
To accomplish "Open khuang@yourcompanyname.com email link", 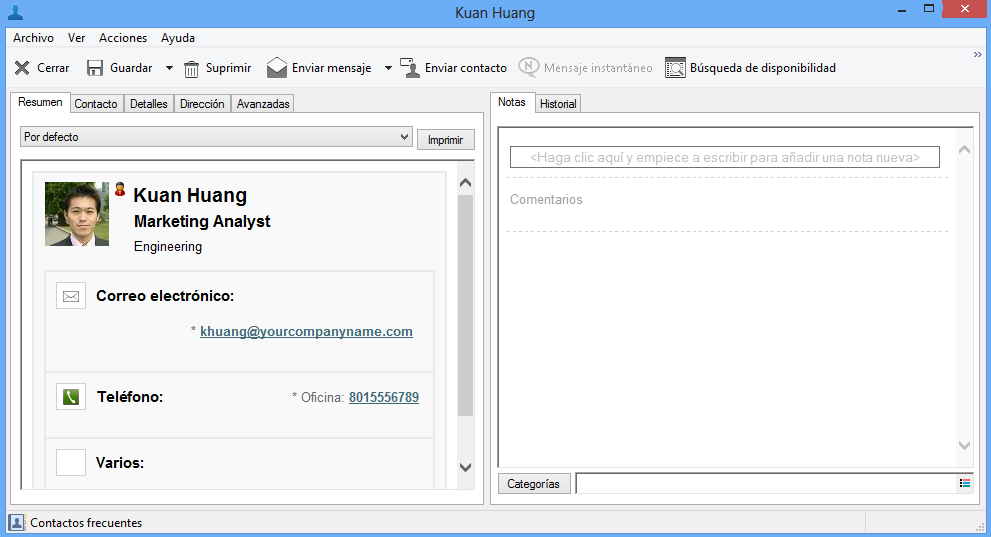I will coord(307,332).
